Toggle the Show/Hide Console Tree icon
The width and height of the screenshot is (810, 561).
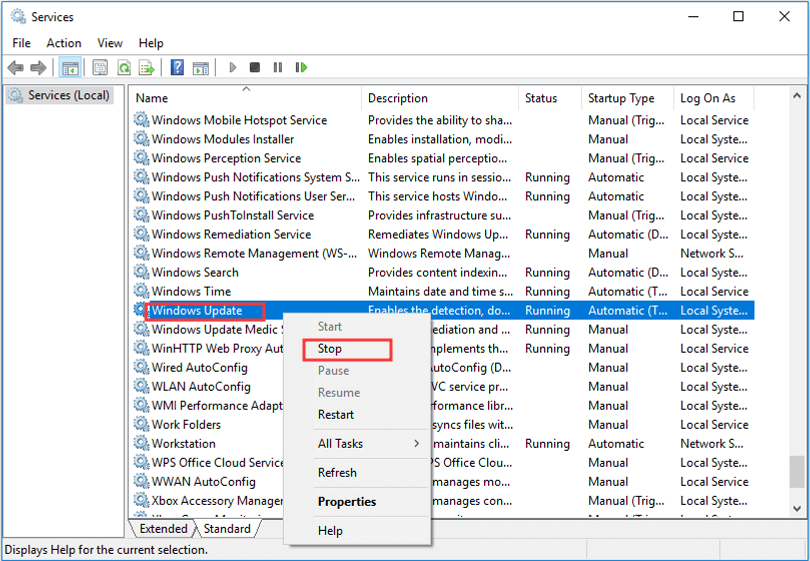click(x=70, y=68)
